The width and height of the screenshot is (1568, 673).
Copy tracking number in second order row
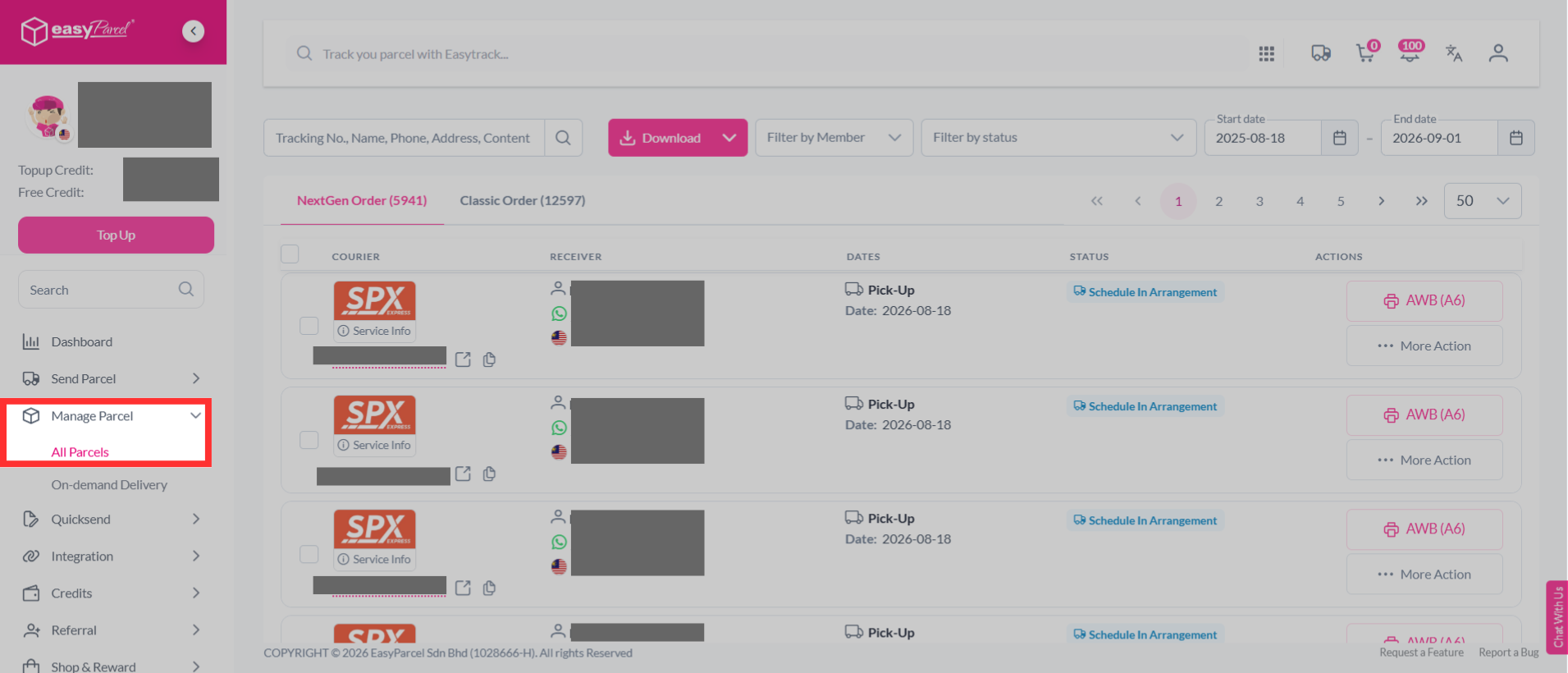489,474
